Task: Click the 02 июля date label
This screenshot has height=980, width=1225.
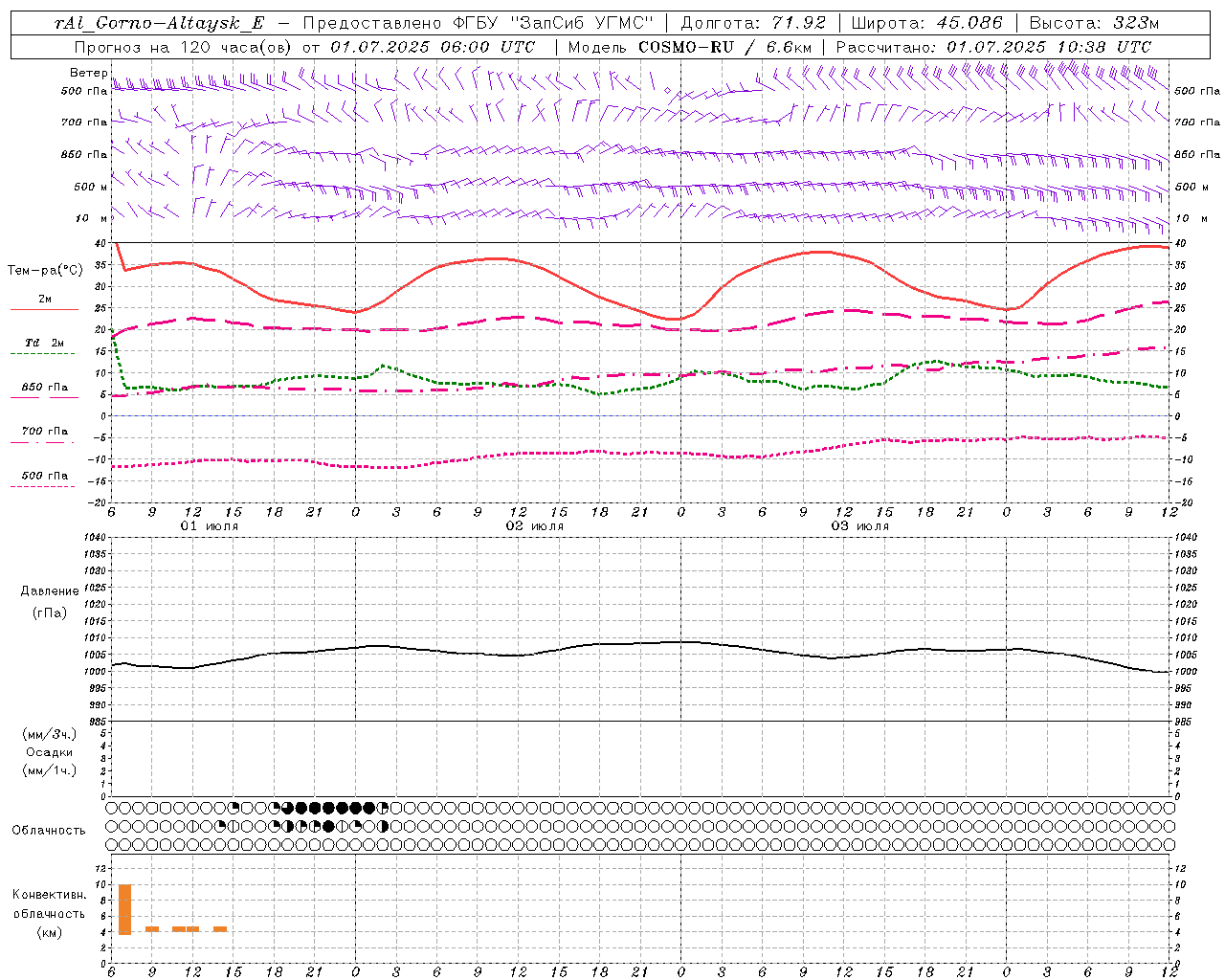Action: (535, 526)
